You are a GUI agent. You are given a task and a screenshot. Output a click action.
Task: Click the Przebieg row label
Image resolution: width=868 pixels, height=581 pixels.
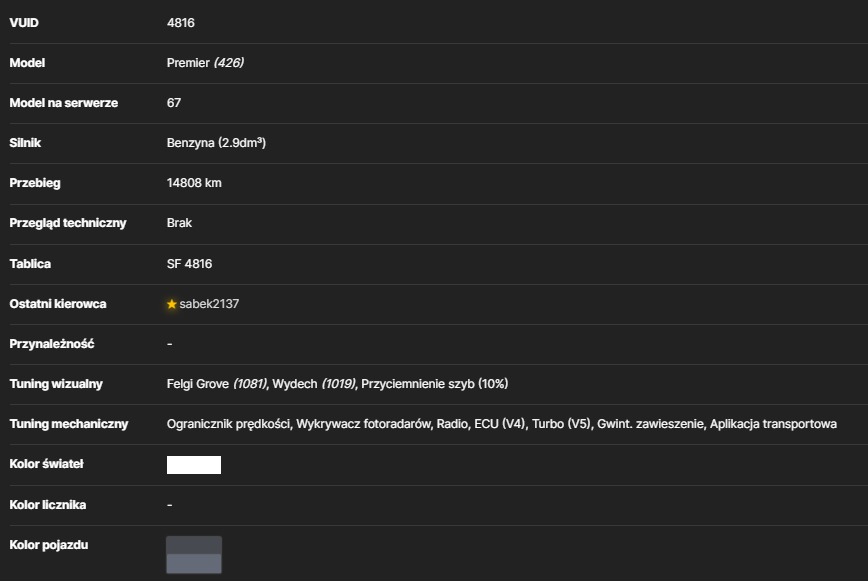35,183
